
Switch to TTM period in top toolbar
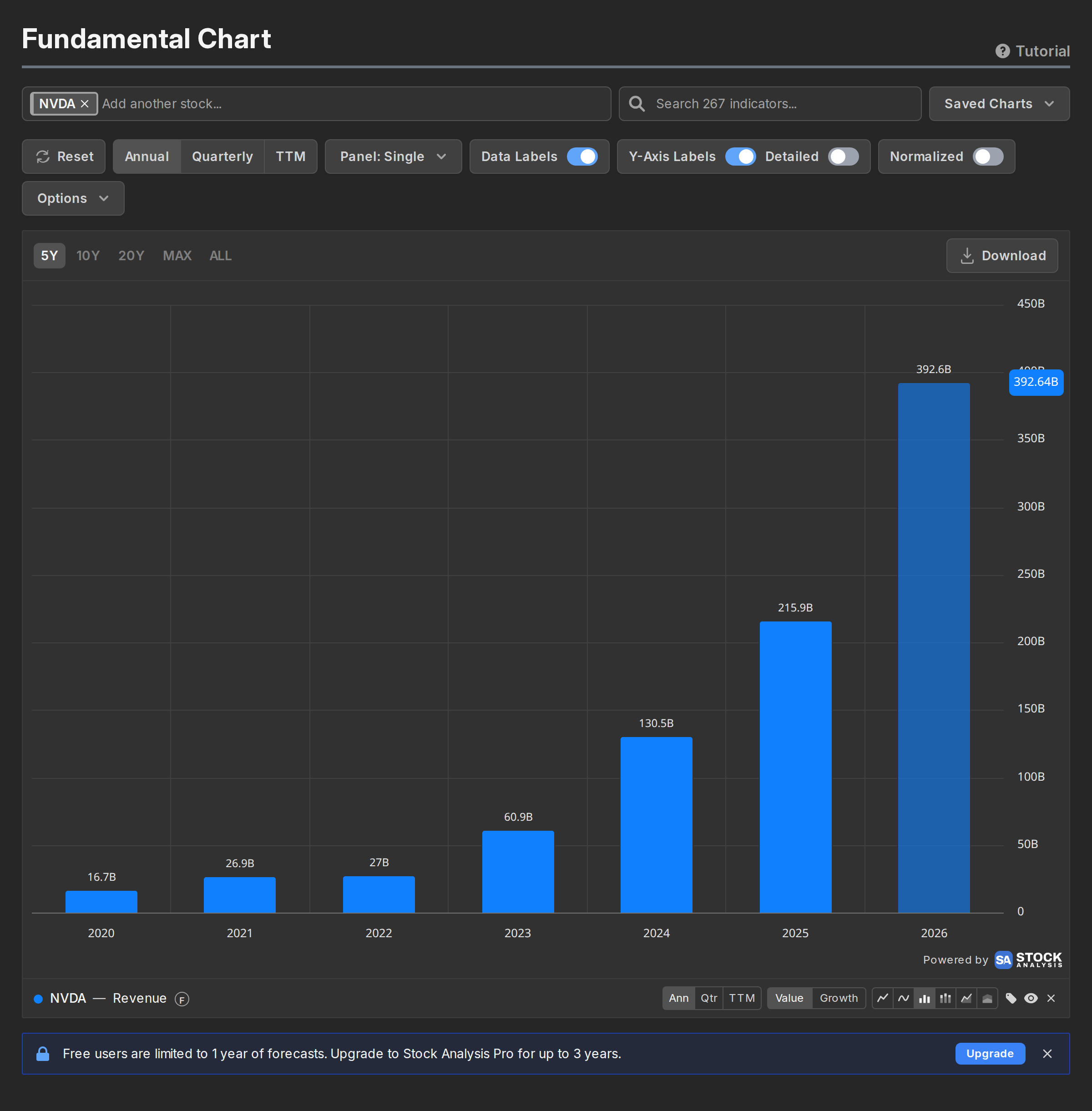(291, 157)
